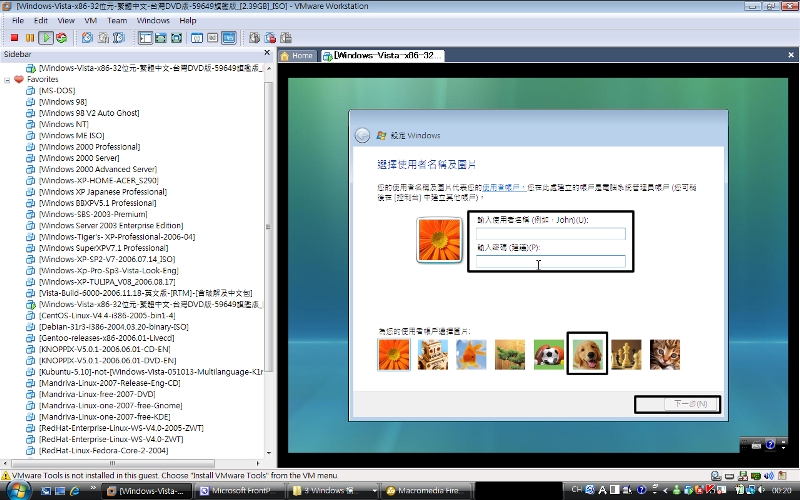Choose the golden retriever dog picture

[x=587, y=355]
